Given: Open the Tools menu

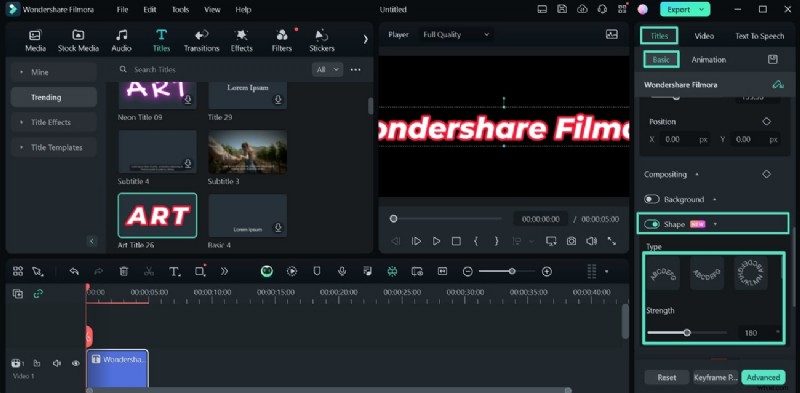Looking at the screenshot, I should pyautogui.click(x=180, y=10).
